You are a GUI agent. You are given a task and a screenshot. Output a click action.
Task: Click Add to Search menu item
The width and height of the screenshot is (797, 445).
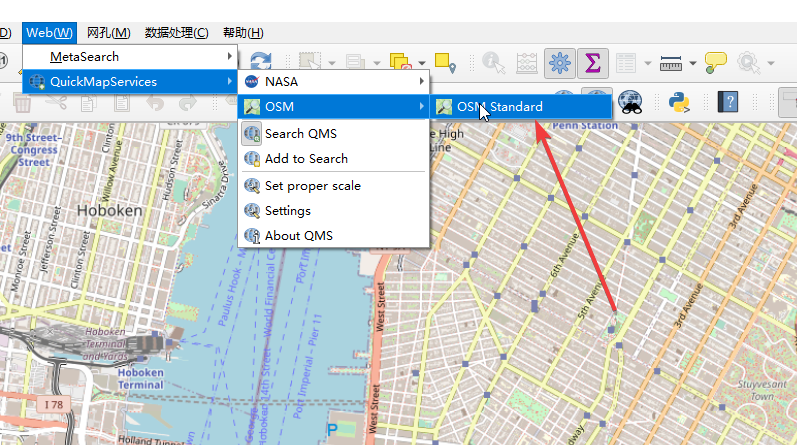coord(334,159)
